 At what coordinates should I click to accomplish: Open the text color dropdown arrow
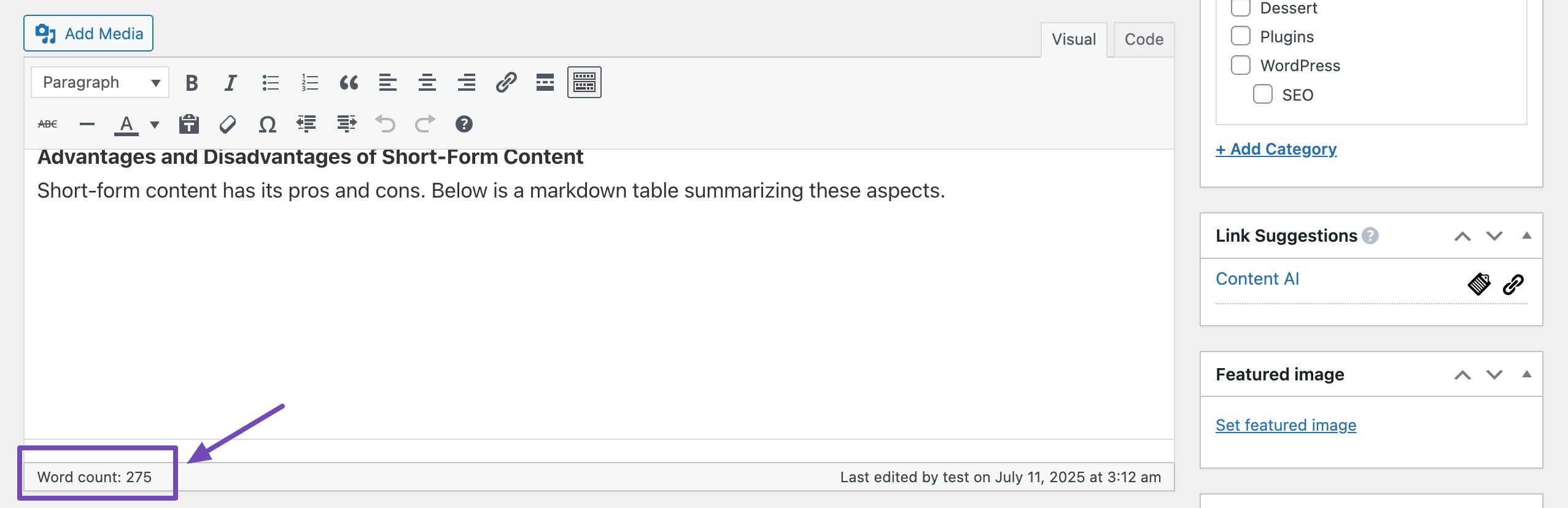155,125
